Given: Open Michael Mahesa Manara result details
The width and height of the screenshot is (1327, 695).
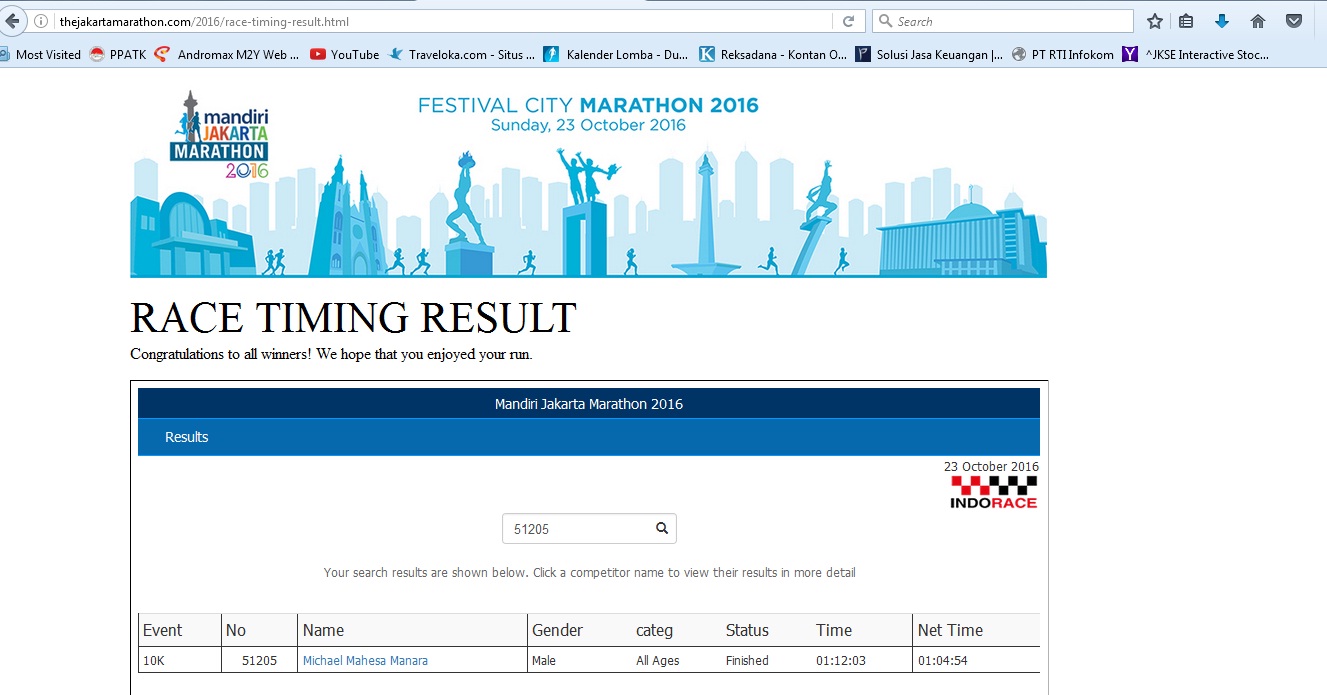Looking at the screenshot, I should tap(365, 661).
